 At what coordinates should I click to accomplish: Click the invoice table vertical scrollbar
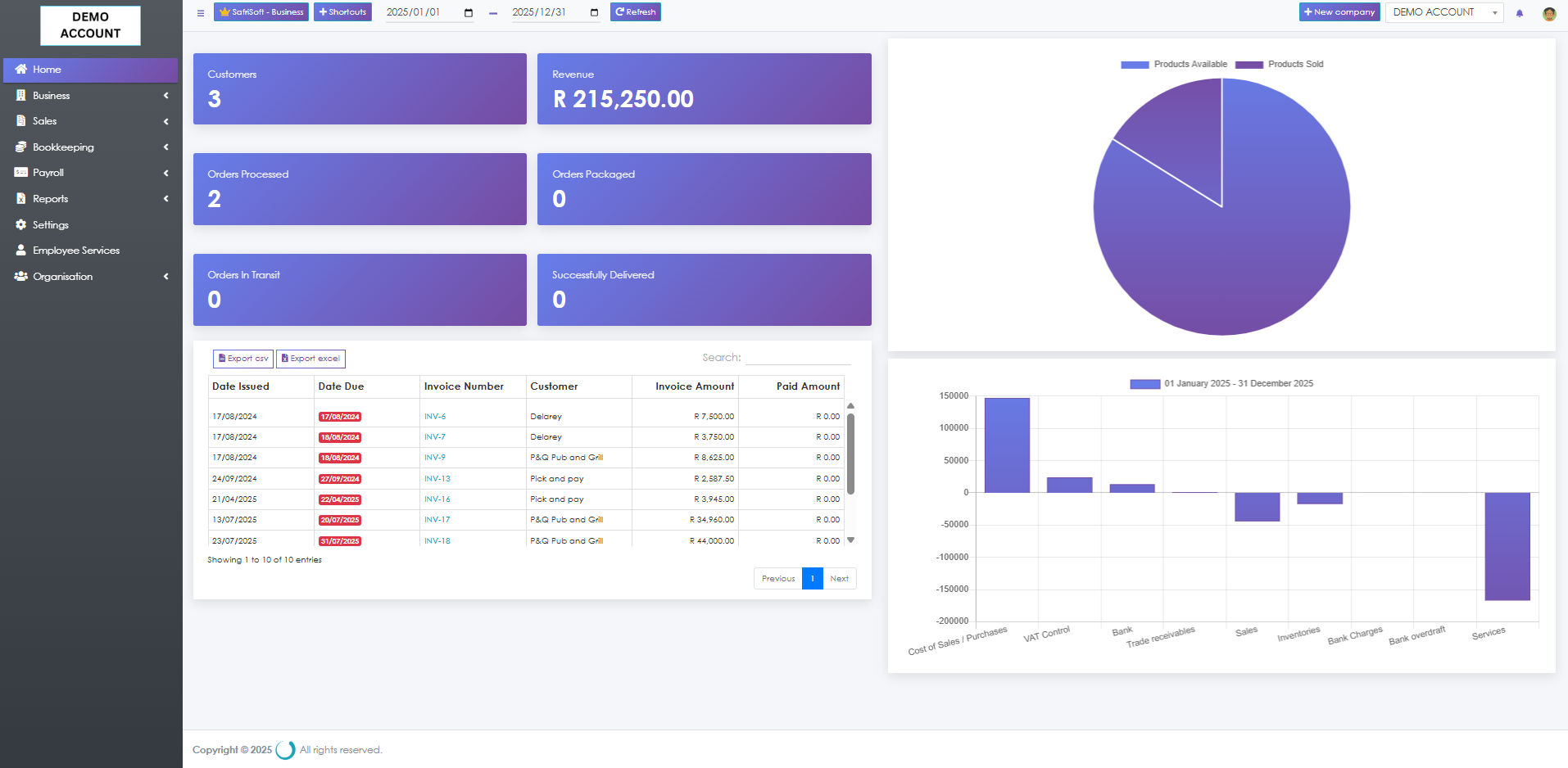coord(850,454)
